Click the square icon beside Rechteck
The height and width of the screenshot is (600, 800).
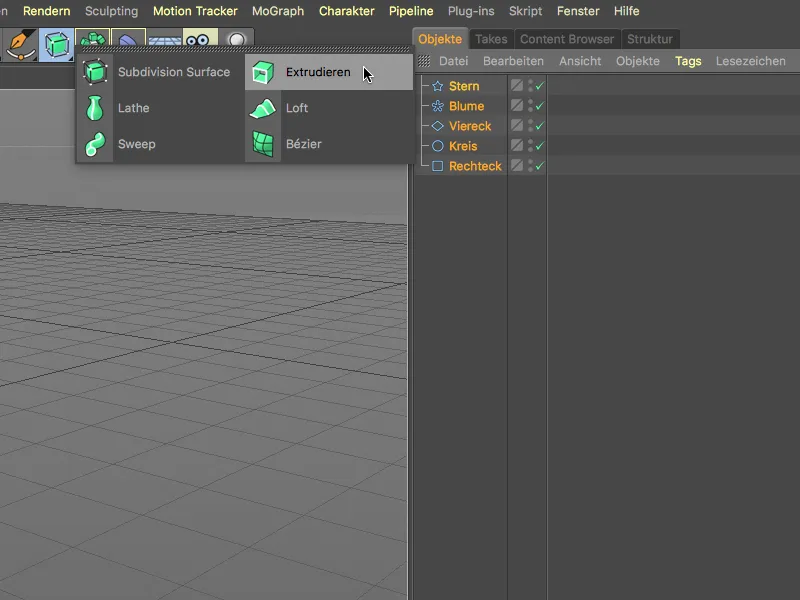coord(437,166)
